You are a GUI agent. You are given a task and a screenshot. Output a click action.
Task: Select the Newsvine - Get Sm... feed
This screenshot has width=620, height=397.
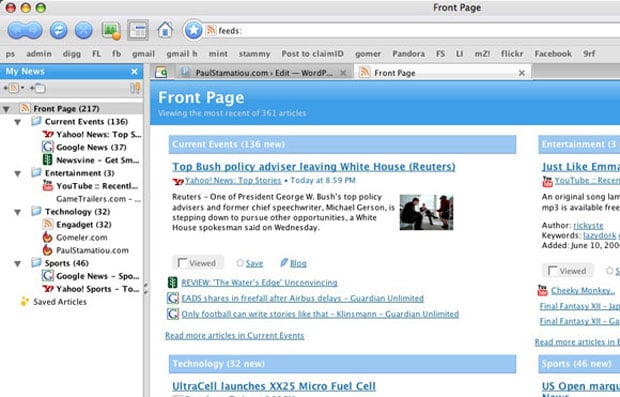pos(91,160)
